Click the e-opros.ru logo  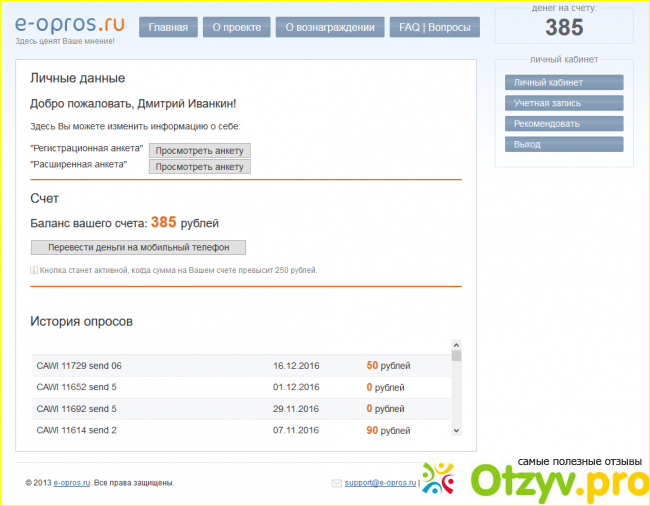pos(68,24)
